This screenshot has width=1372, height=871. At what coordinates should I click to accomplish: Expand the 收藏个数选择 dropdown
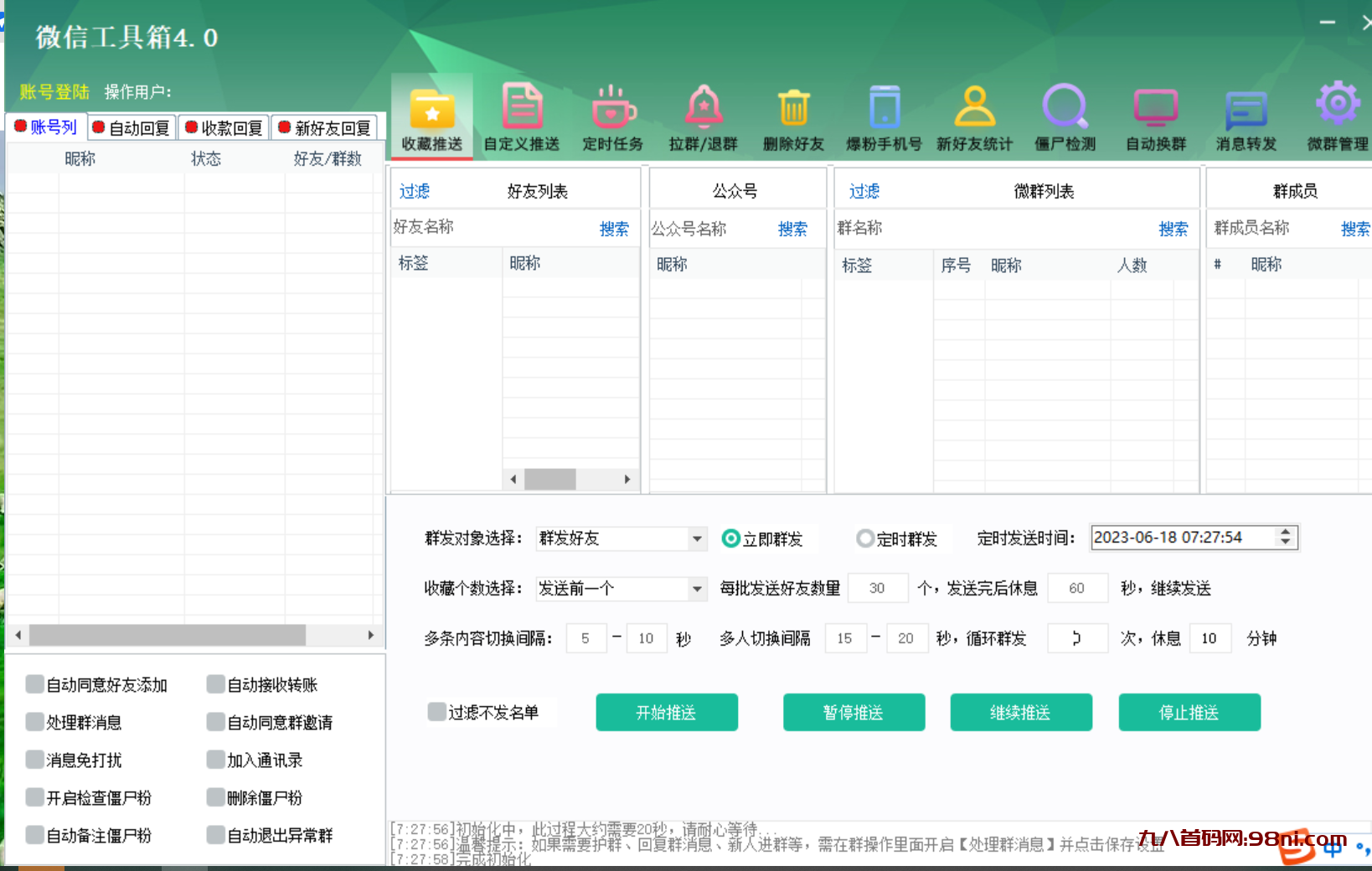click(x=697, y=589)
